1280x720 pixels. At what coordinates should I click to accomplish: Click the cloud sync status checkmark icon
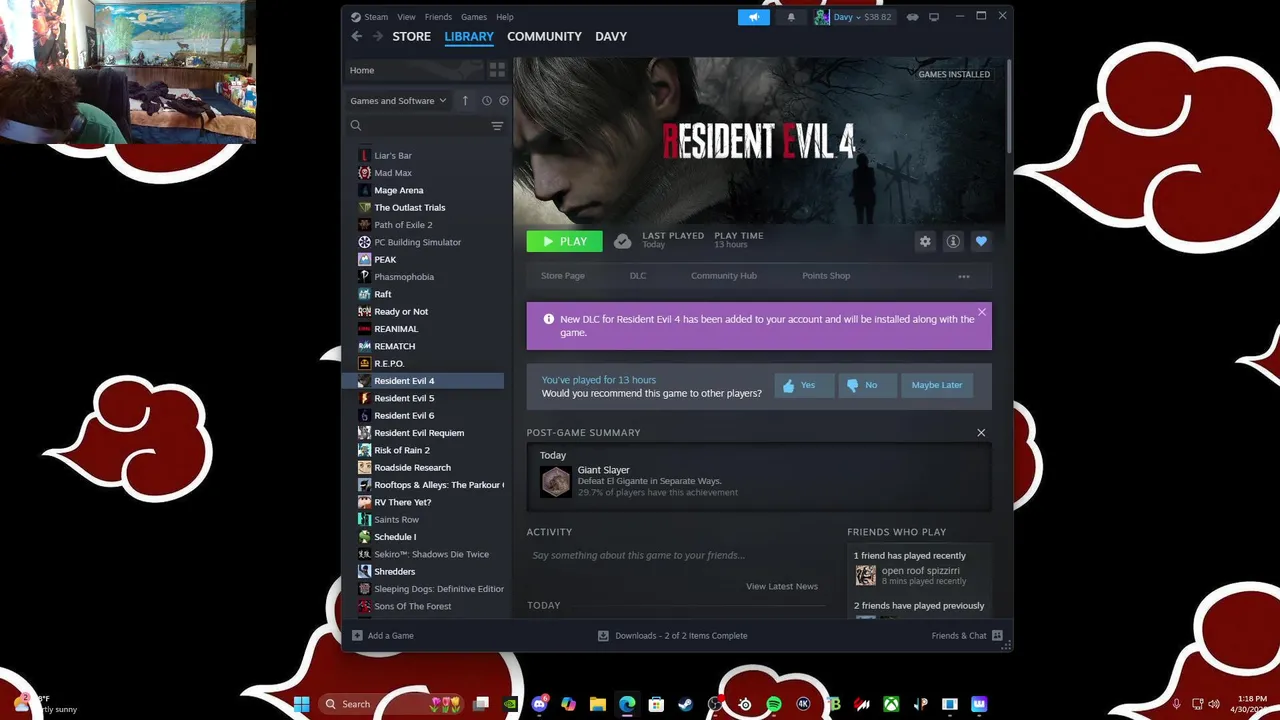(x=622, y=241)
